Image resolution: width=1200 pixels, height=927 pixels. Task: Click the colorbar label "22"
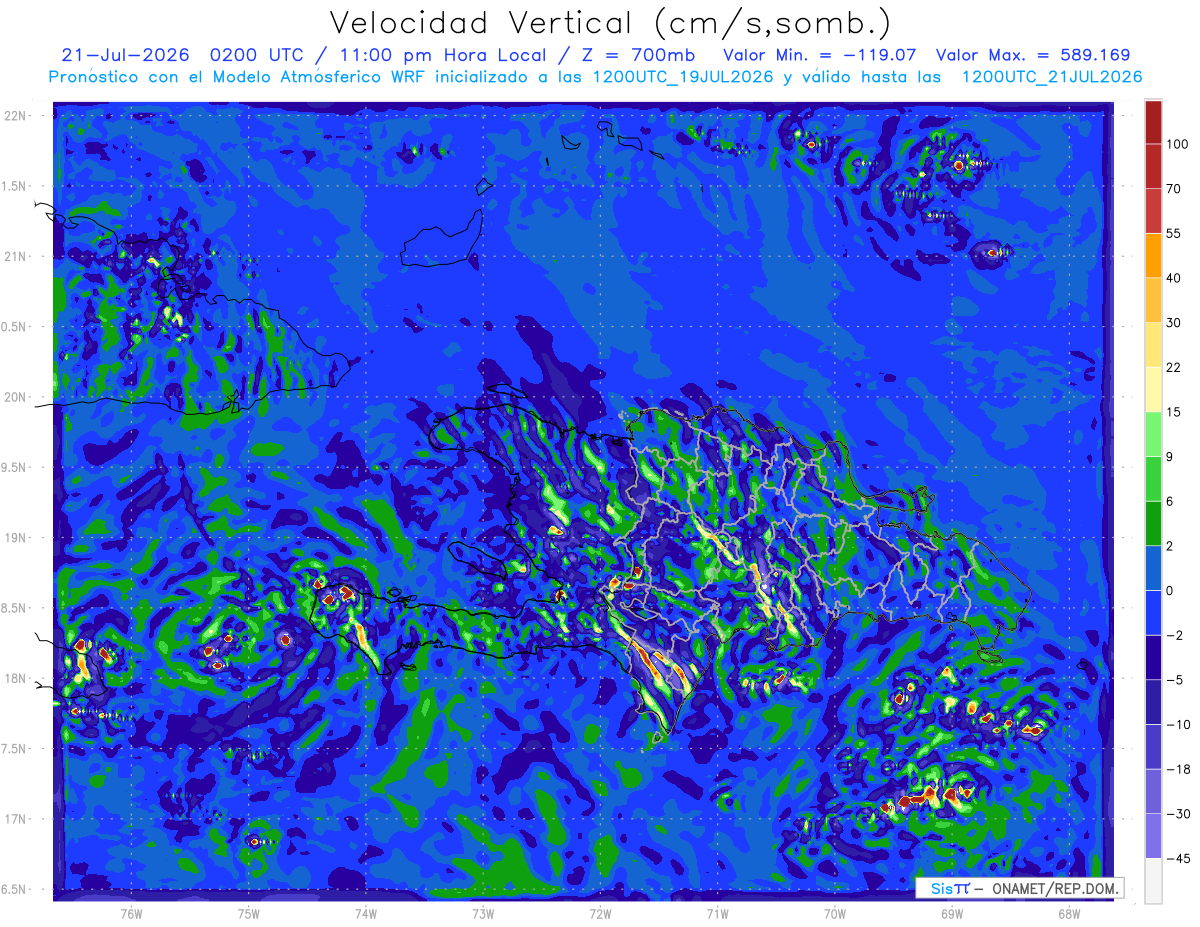(1174, 368)
